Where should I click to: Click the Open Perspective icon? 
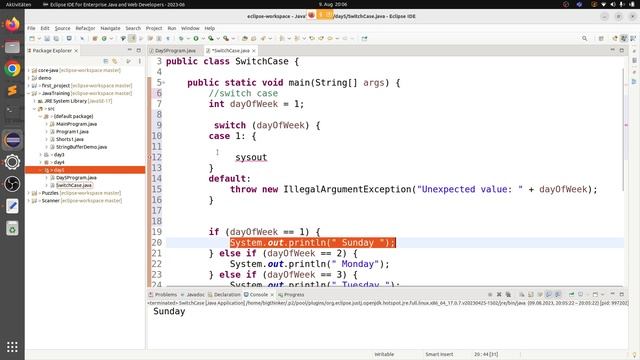(x=615, y=38)
